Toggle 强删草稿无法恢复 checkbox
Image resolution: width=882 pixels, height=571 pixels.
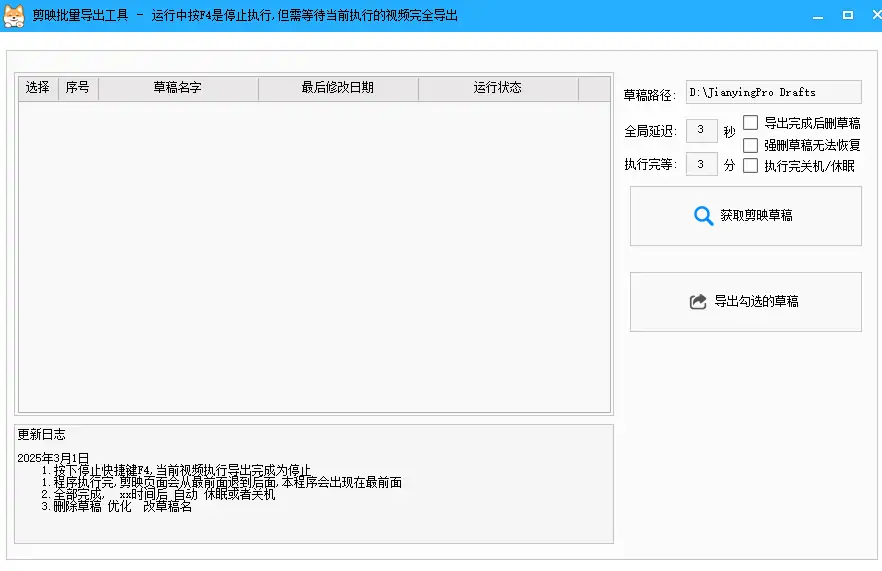tap(750, 145)
